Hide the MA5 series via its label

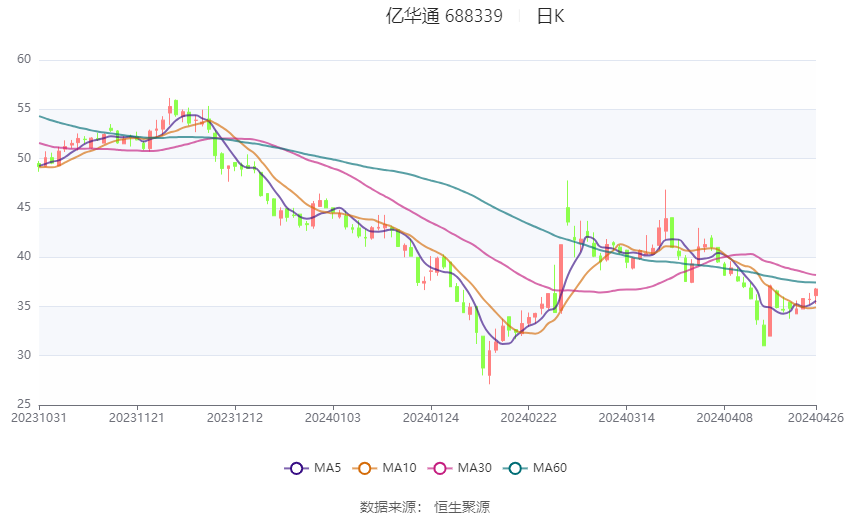[x=327, y=468]
